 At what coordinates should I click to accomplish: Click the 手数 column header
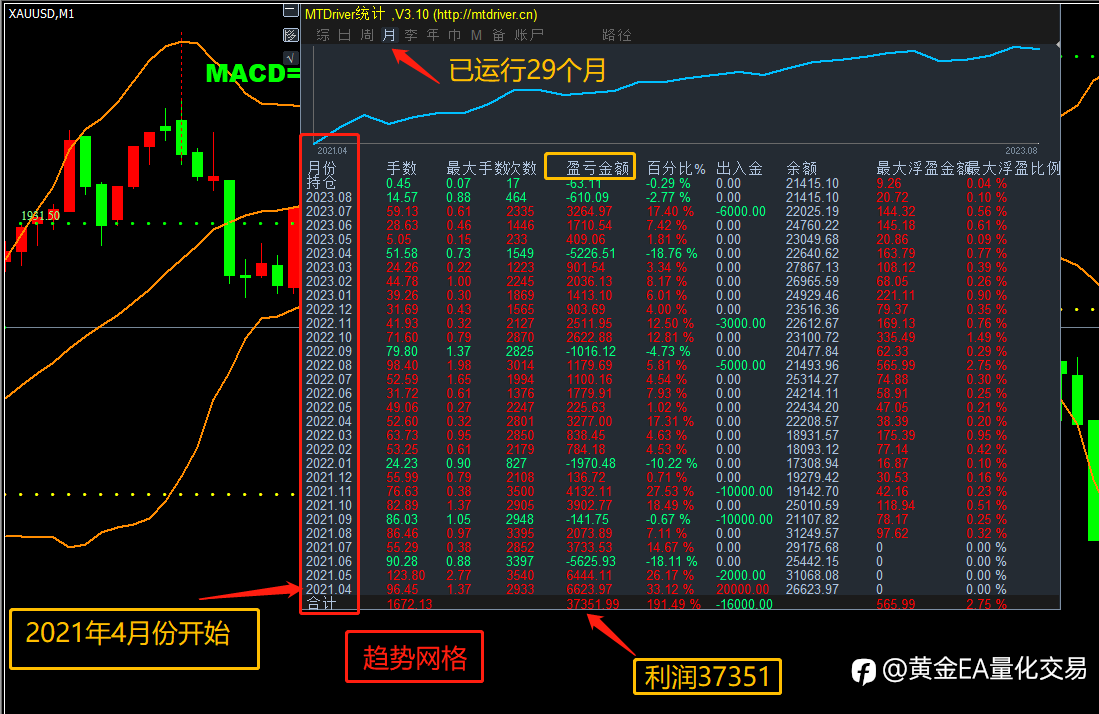coord(402,168)
